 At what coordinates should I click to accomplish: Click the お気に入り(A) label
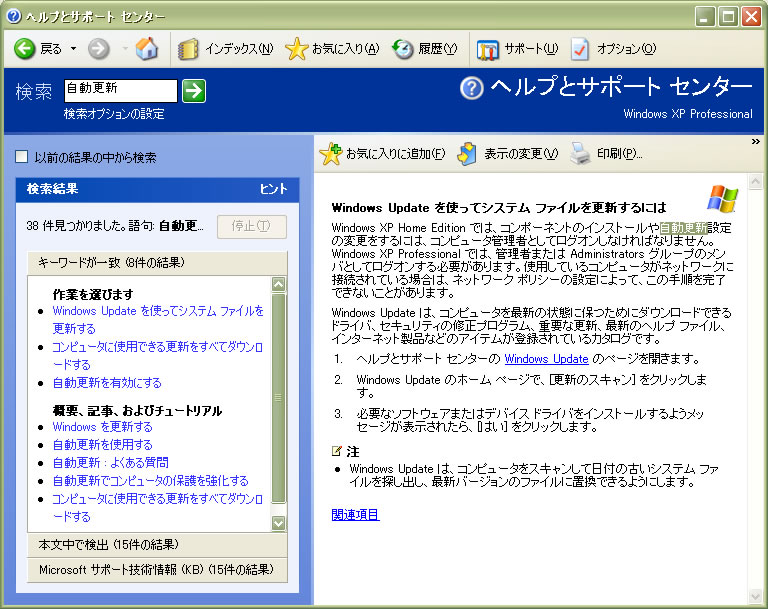(x=345, y=49)
